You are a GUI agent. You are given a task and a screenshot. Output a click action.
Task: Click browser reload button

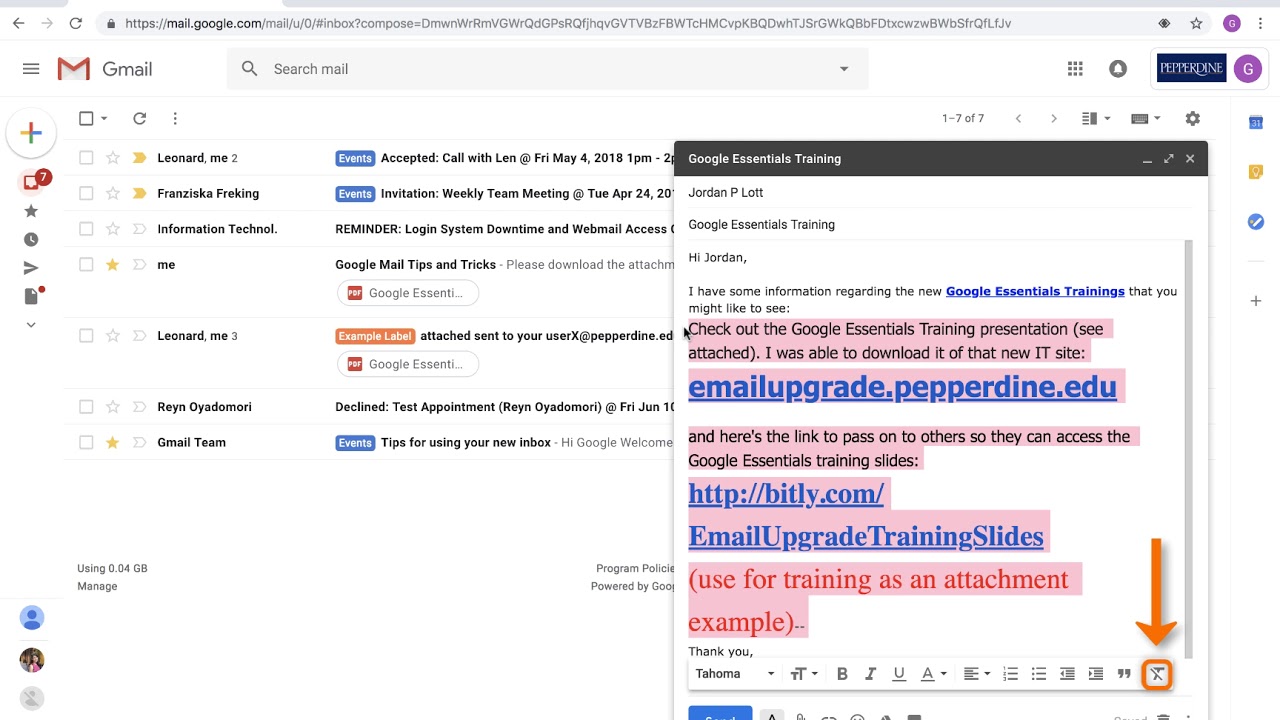coord(76,23)
